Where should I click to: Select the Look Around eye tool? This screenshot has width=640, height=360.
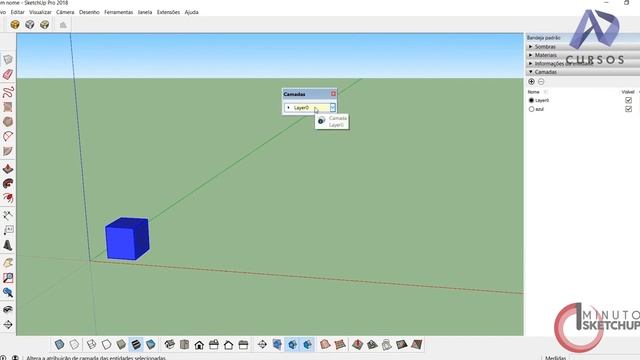(8, 309)
